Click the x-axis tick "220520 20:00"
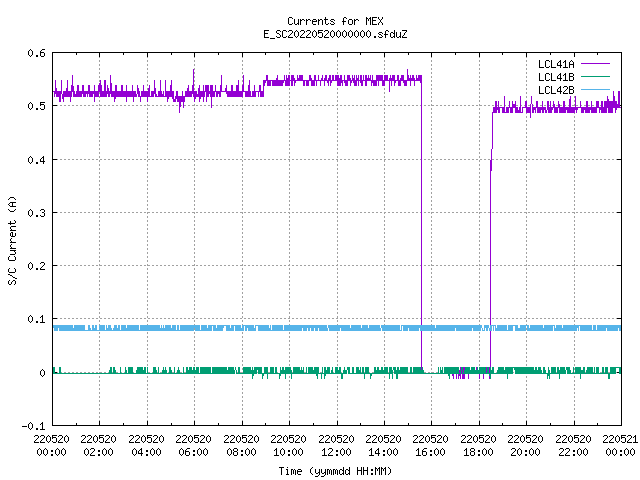This screenshot has width=640, height=480. [525, 446]
